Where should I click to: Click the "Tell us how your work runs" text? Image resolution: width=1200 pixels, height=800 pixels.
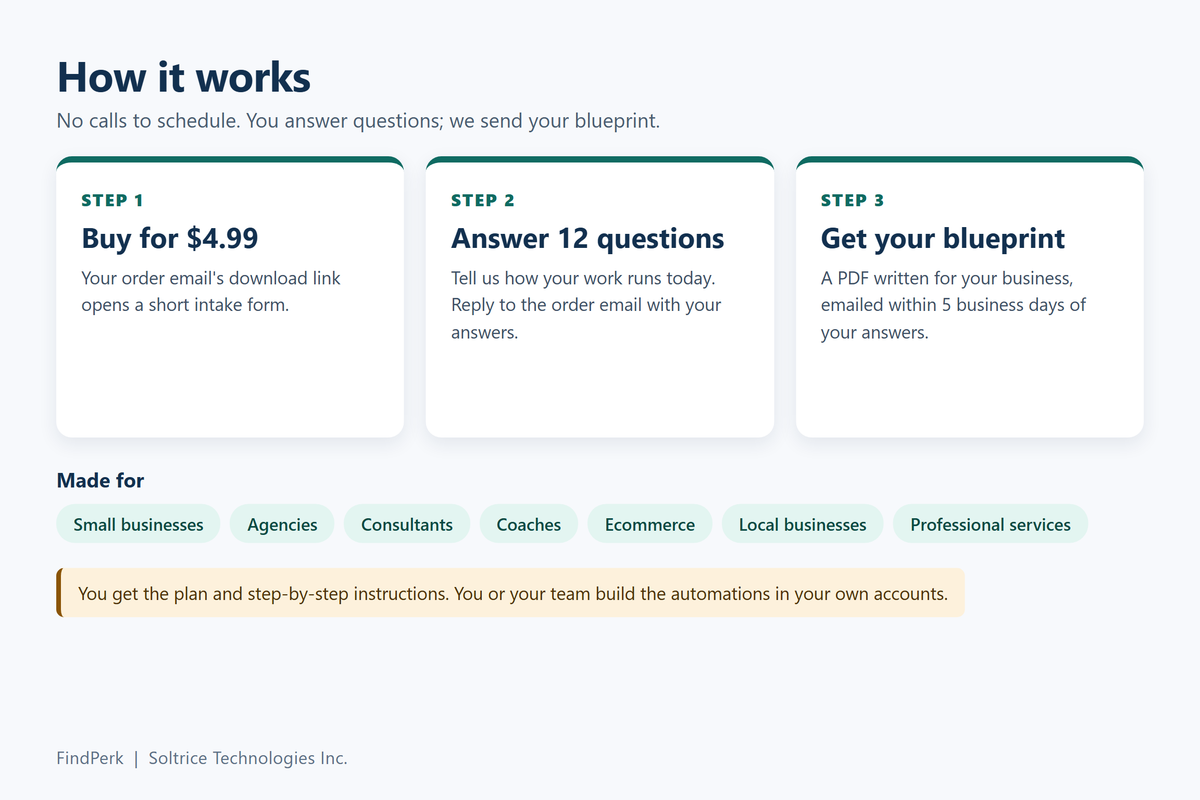coord(586,305)
